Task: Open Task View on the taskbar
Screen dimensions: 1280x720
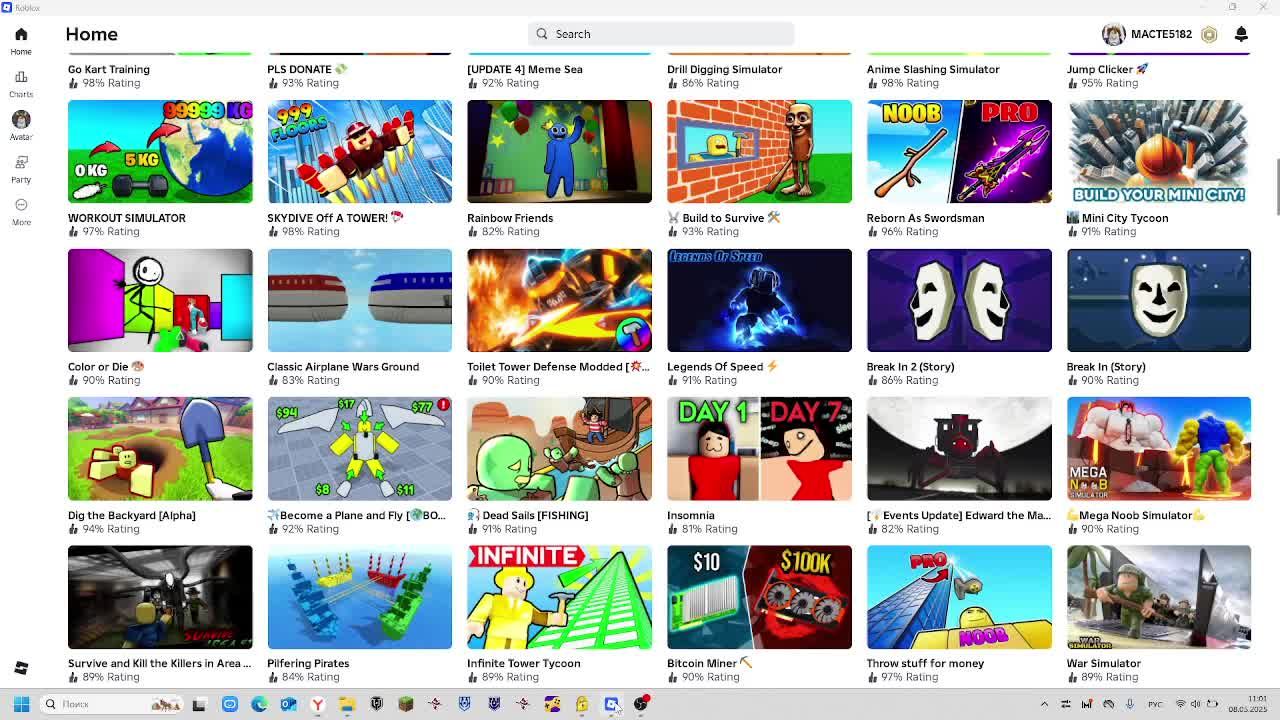Action: (x=199, y=704)
